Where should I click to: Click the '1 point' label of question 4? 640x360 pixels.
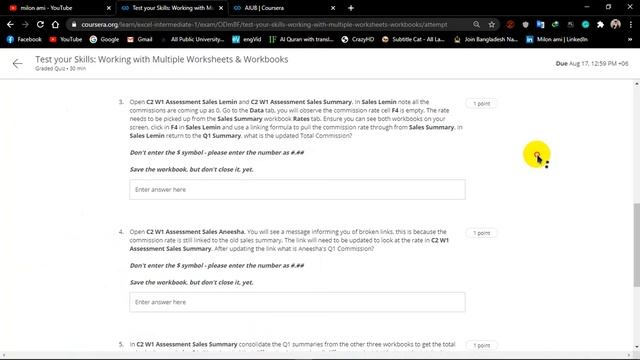[x=482, y=233]
